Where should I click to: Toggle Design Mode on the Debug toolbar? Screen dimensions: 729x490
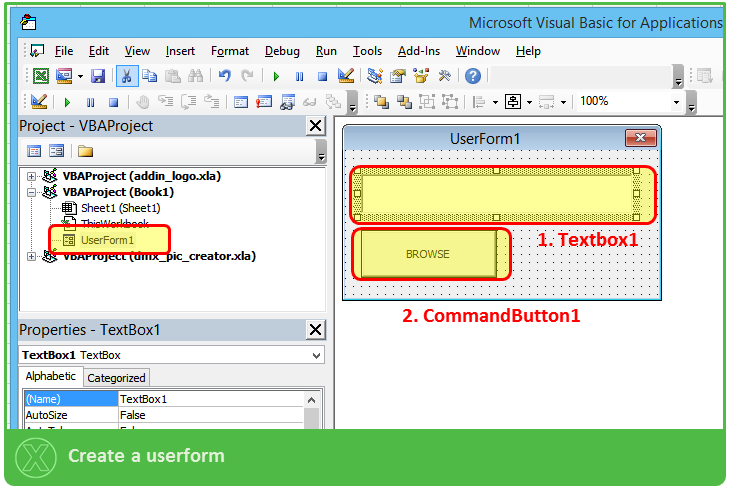(38, 101)
